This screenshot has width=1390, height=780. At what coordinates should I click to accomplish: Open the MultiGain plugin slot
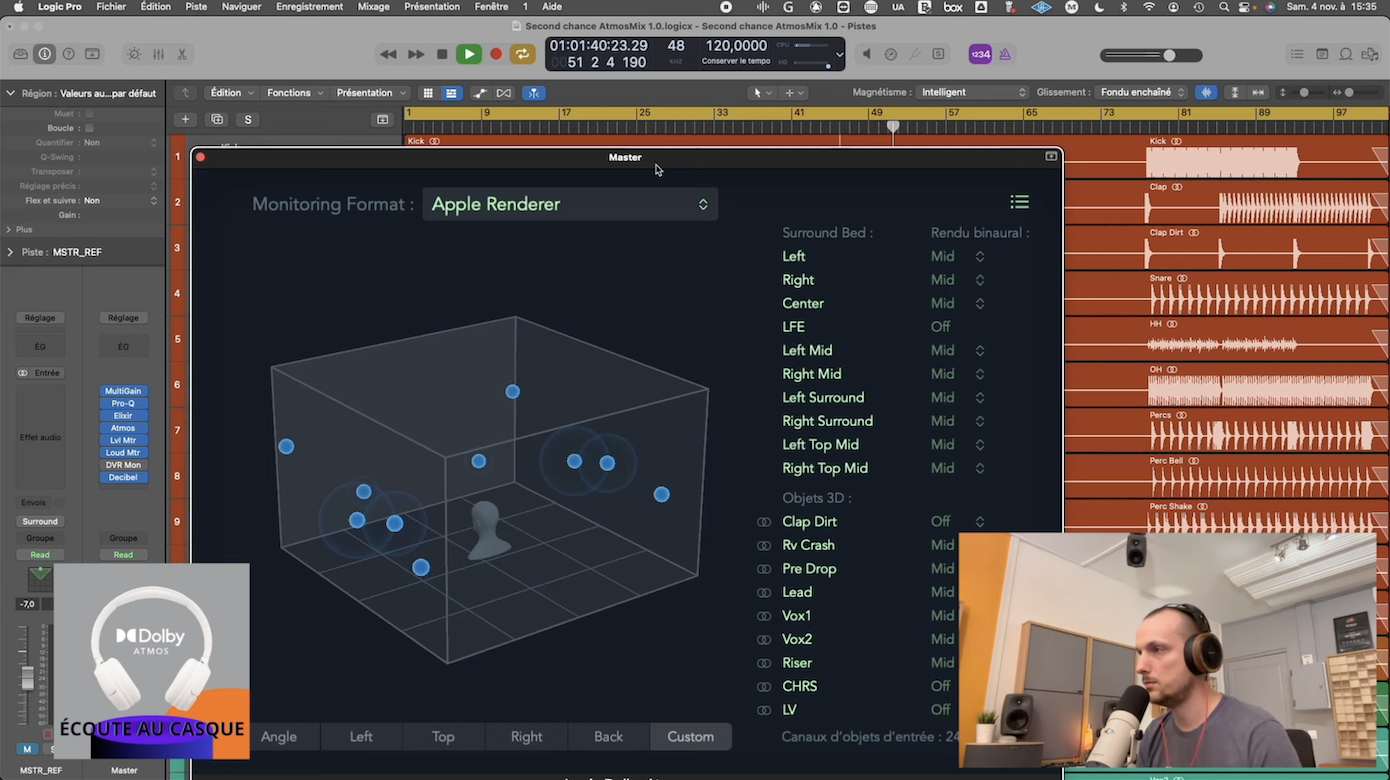click(x=123, y=391)
